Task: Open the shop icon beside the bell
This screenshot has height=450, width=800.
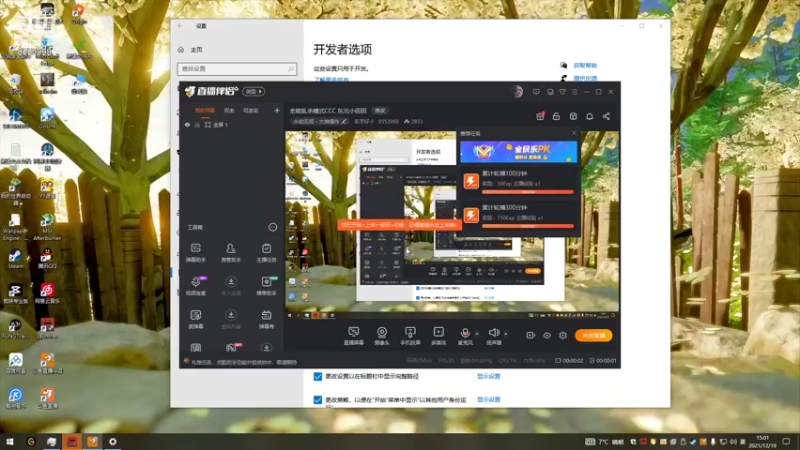Action: pos(573,116)
